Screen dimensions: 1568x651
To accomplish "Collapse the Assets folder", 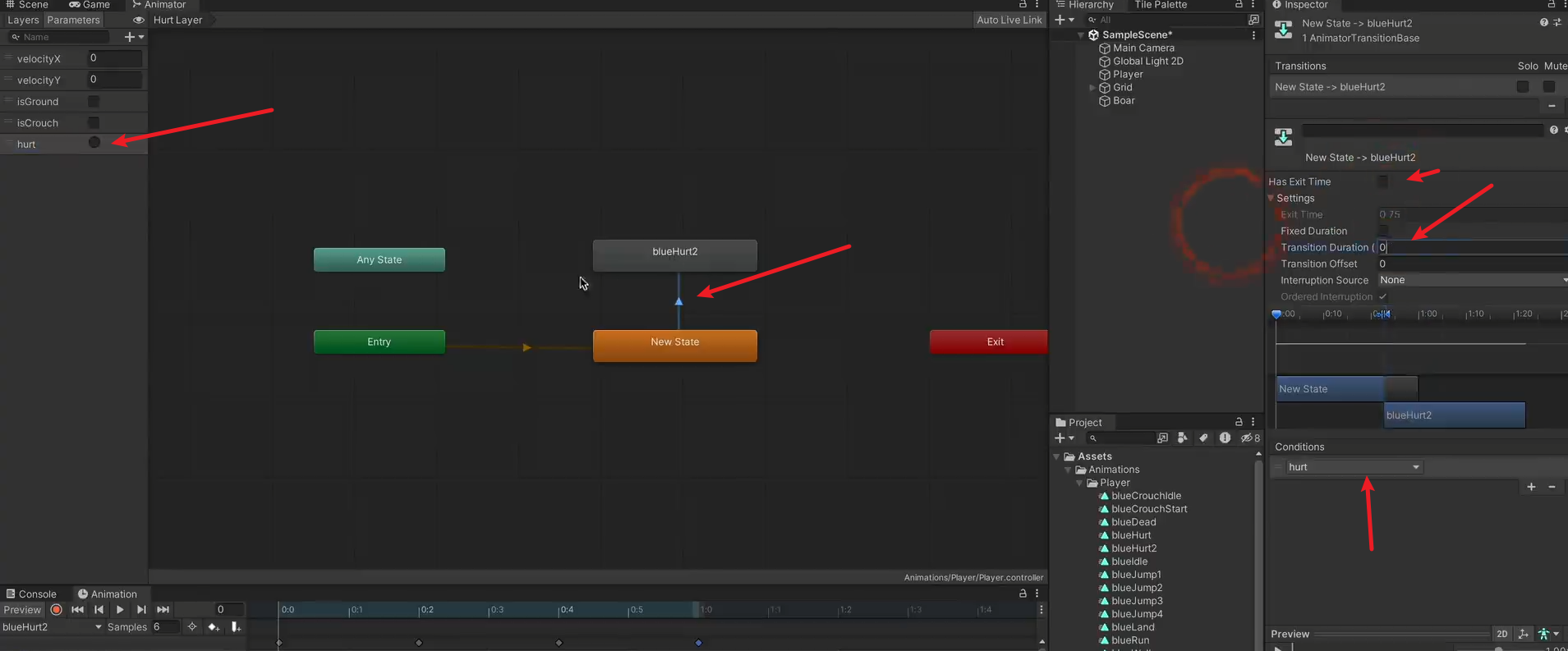I will pyautogui.click(x=1057, y=456).
